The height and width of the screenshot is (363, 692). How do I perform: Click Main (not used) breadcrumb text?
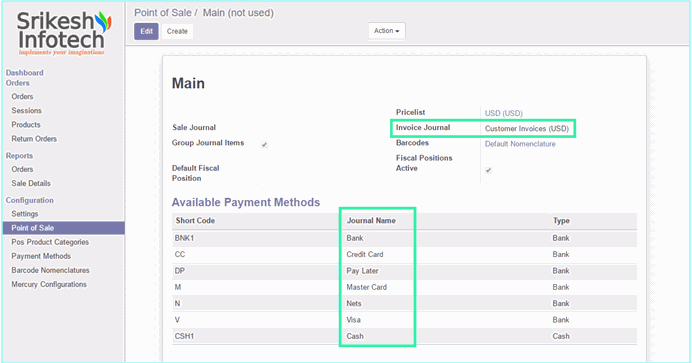tap(238, 13)
